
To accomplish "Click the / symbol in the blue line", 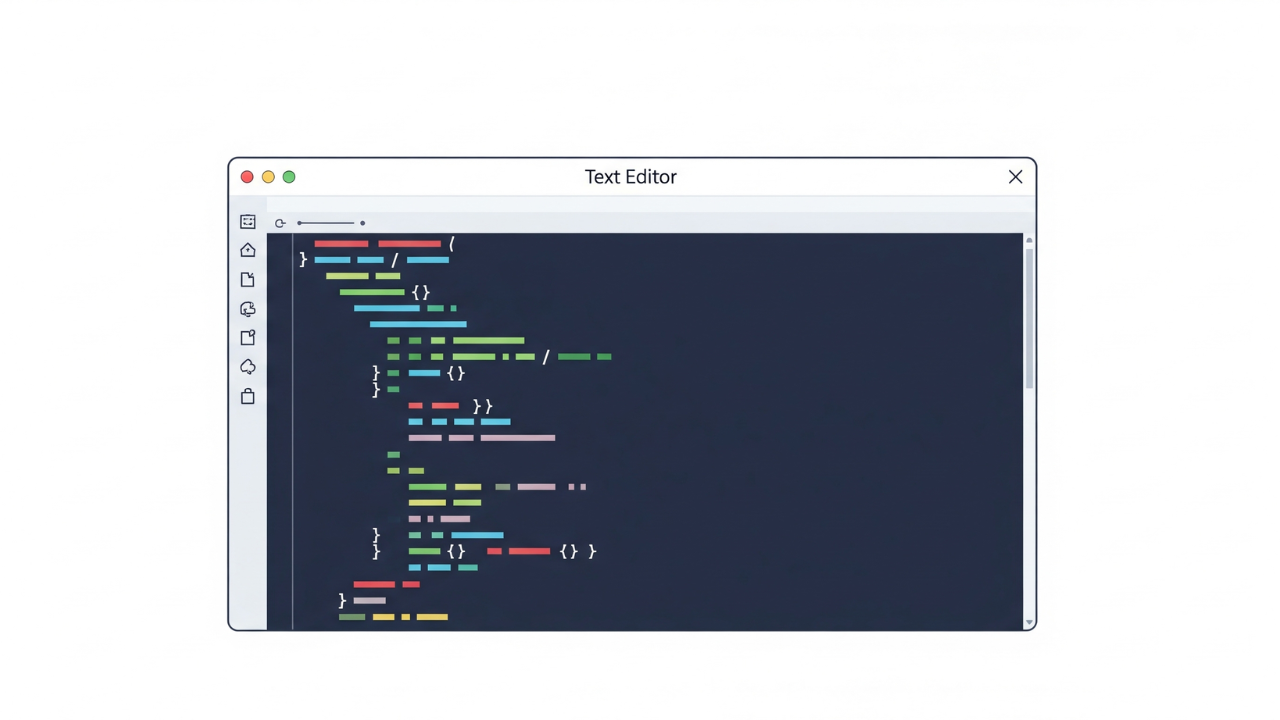I will (395, 260).
